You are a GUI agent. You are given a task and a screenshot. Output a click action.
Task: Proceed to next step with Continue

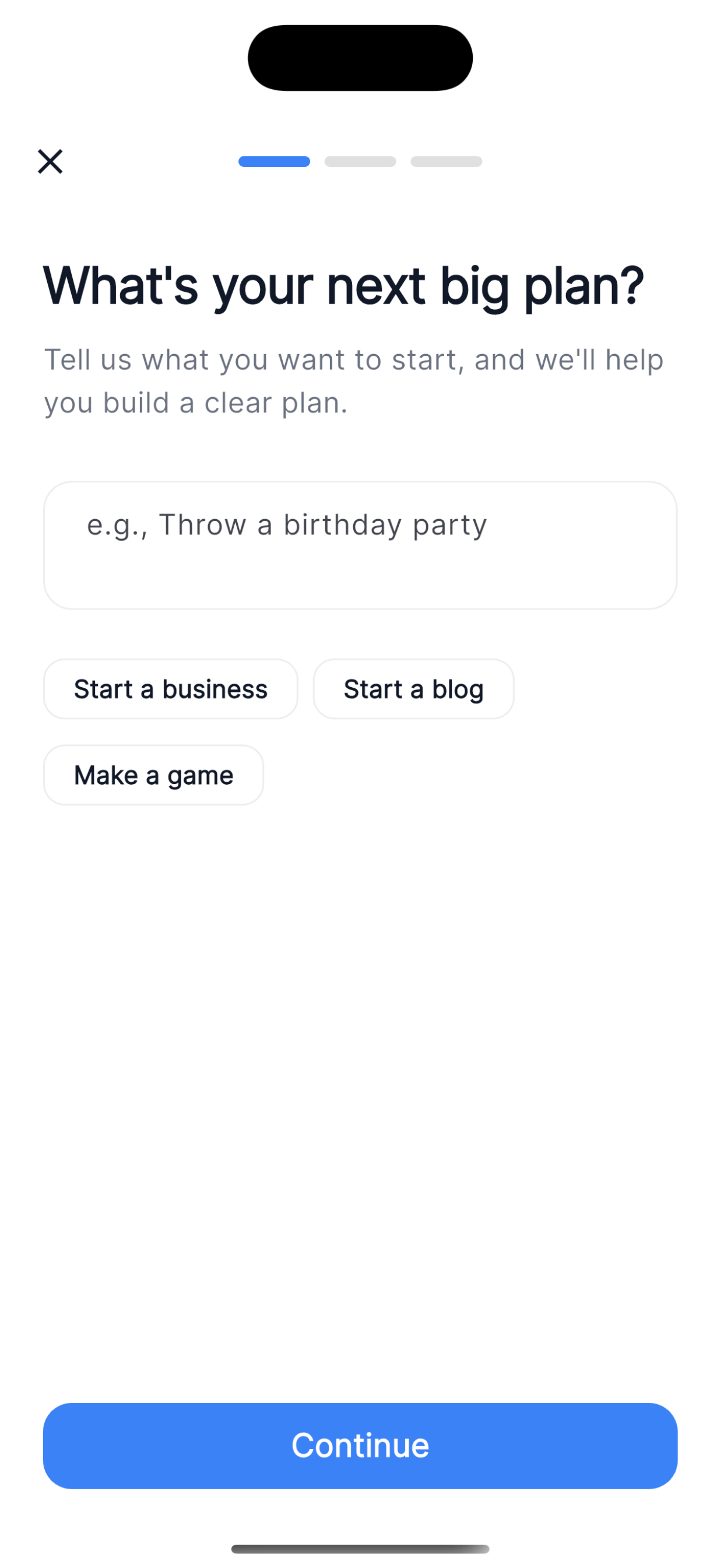(x=360, y=1445)
